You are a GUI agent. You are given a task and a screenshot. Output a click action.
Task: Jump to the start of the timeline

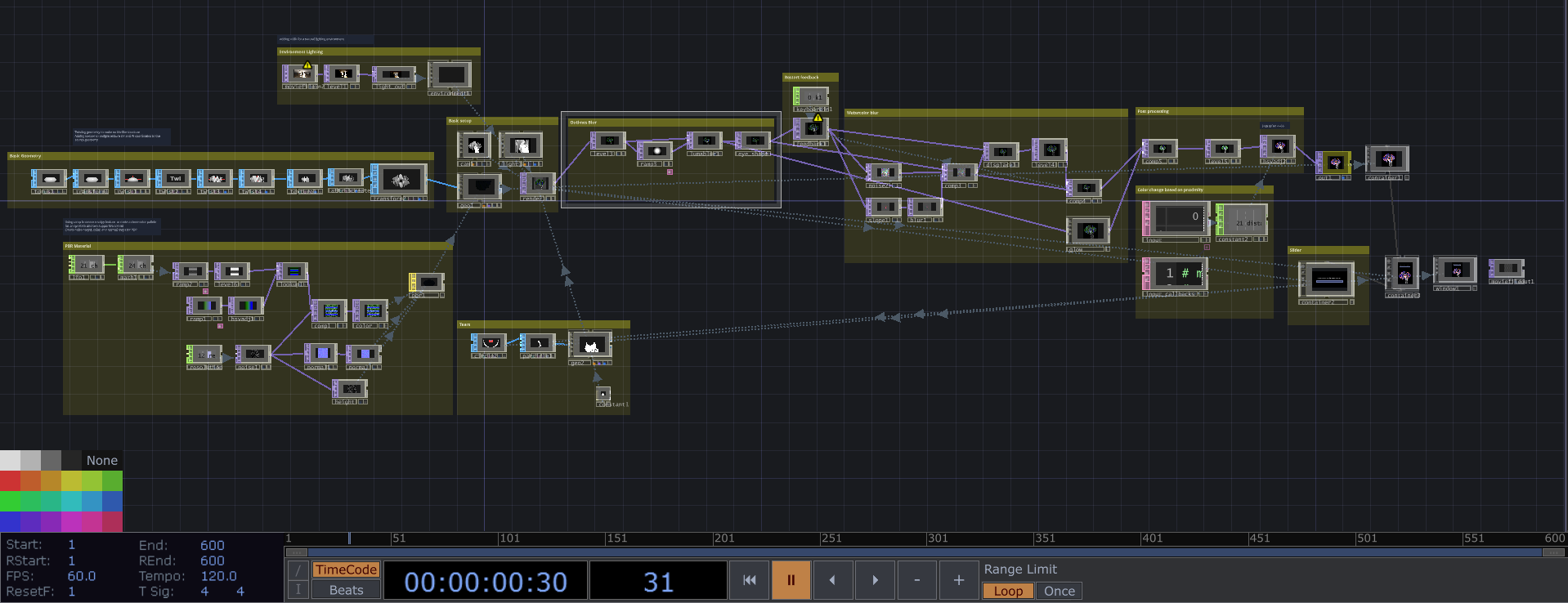749,580
